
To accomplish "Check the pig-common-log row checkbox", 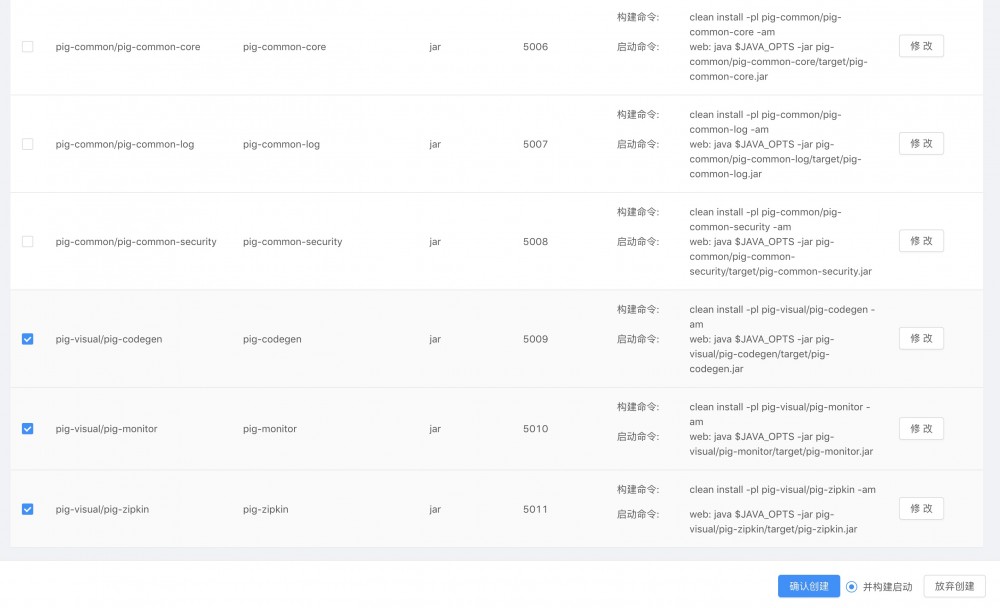I will [27, 144].
